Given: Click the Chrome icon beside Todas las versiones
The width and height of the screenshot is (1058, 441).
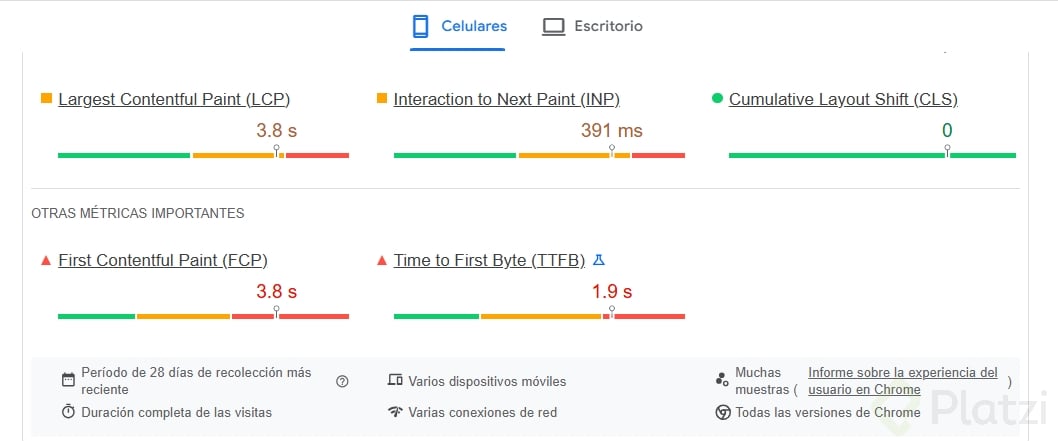Looking at the screenshot, I should (722, 412).
